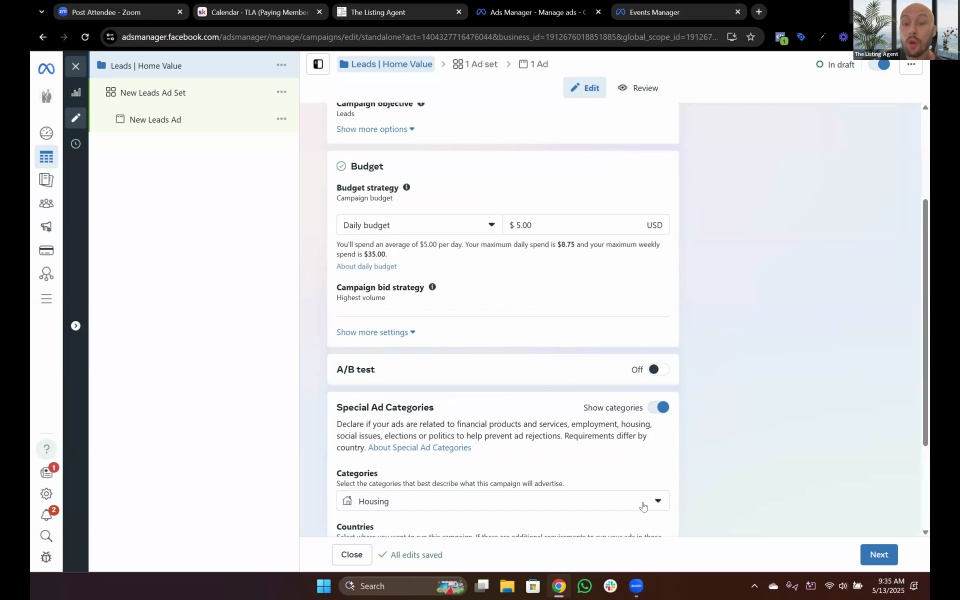Toggle the campaign on/off switch near In draft
The width and height of the screenshot is (960, 600).
(x=880, y=64)
